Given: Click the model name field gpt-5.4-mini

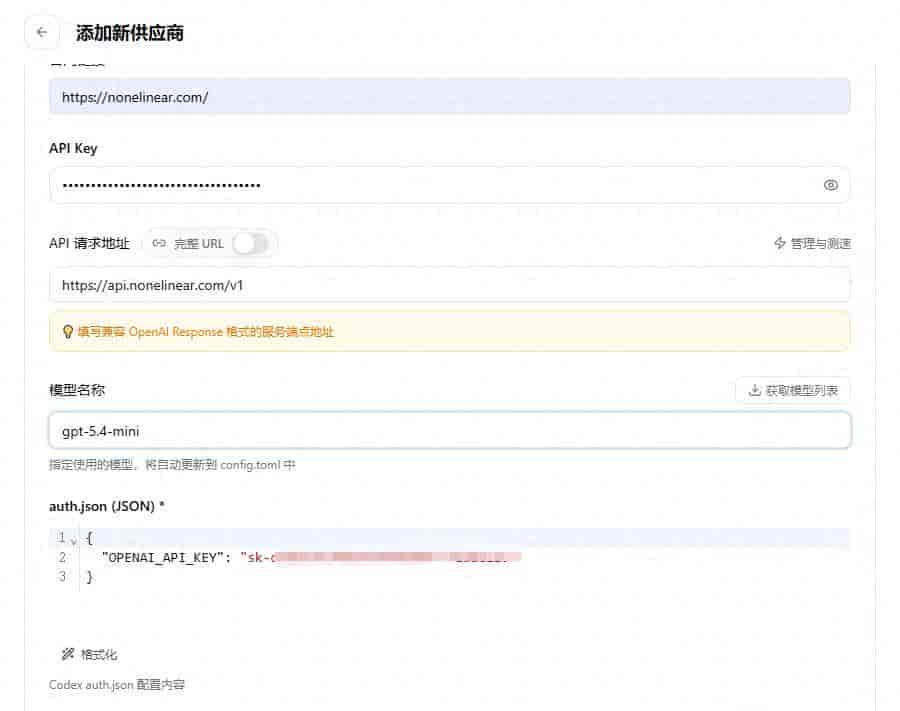Looking at the screenshot, I should pyautogui.click(x=449, y=430).
